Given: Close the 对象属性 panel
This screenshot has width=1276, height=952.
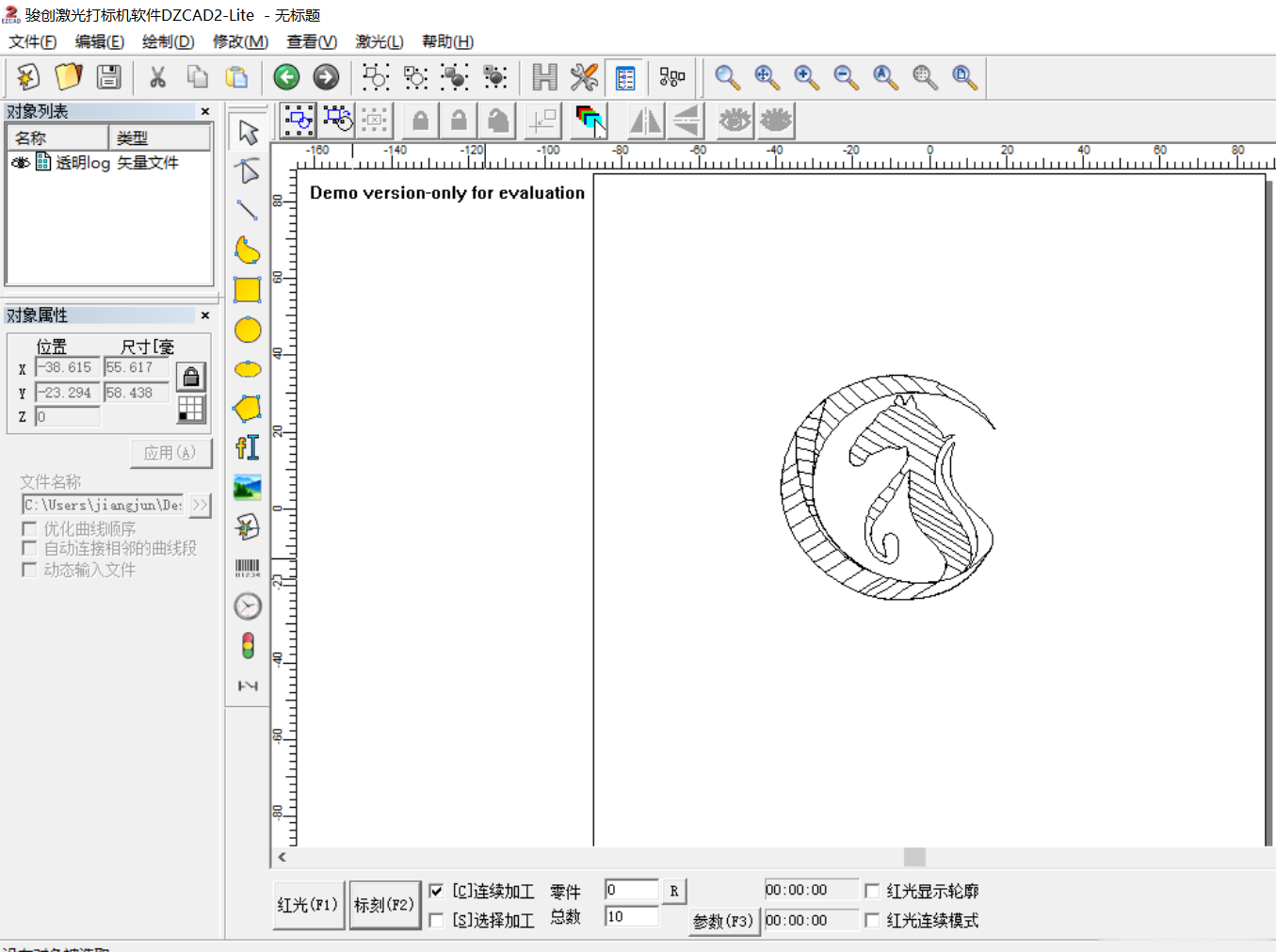Looking at the screenshot, I should click(x=205, y=315).
